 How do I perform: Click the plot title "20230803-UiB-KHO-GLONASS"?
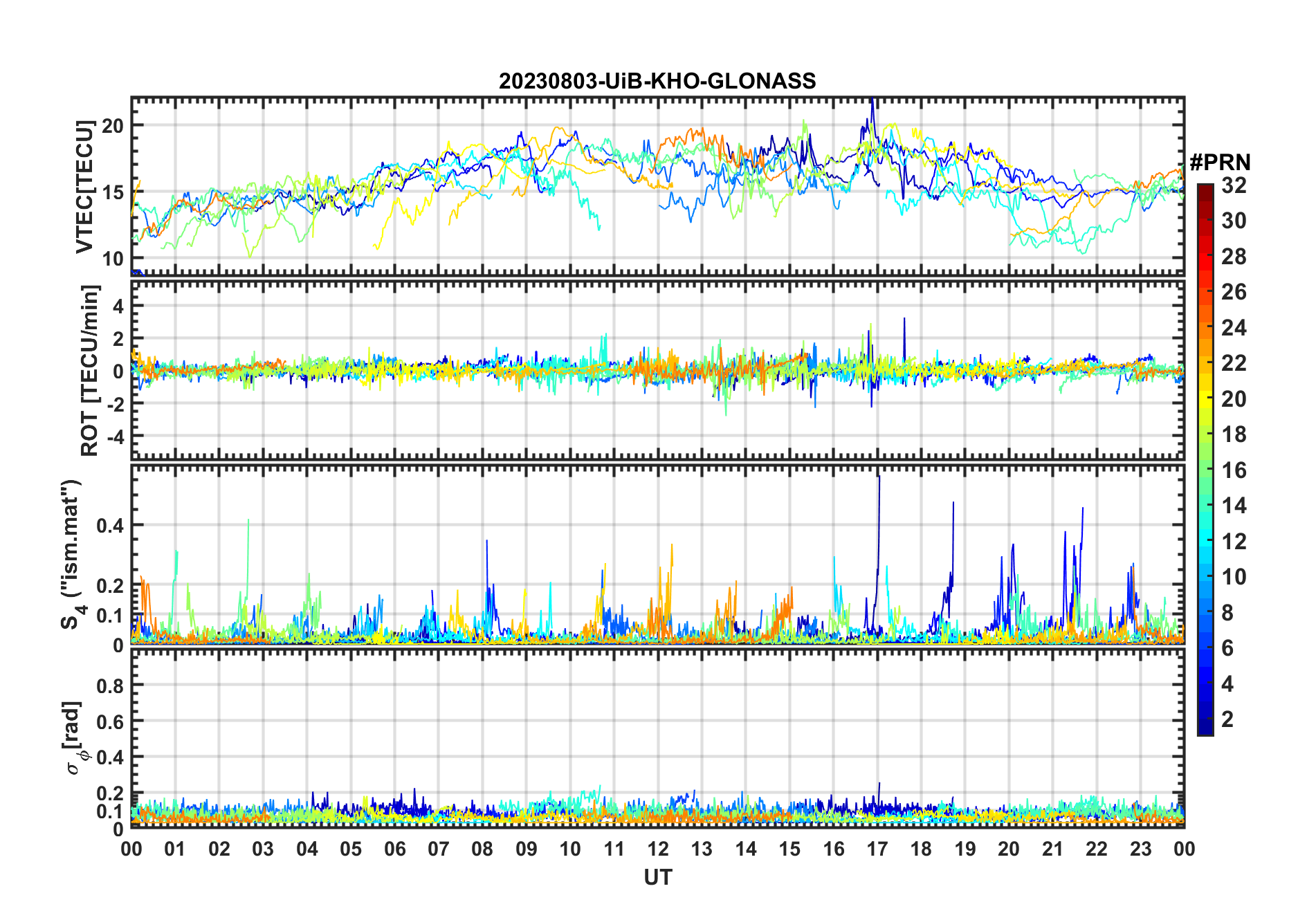657,82
